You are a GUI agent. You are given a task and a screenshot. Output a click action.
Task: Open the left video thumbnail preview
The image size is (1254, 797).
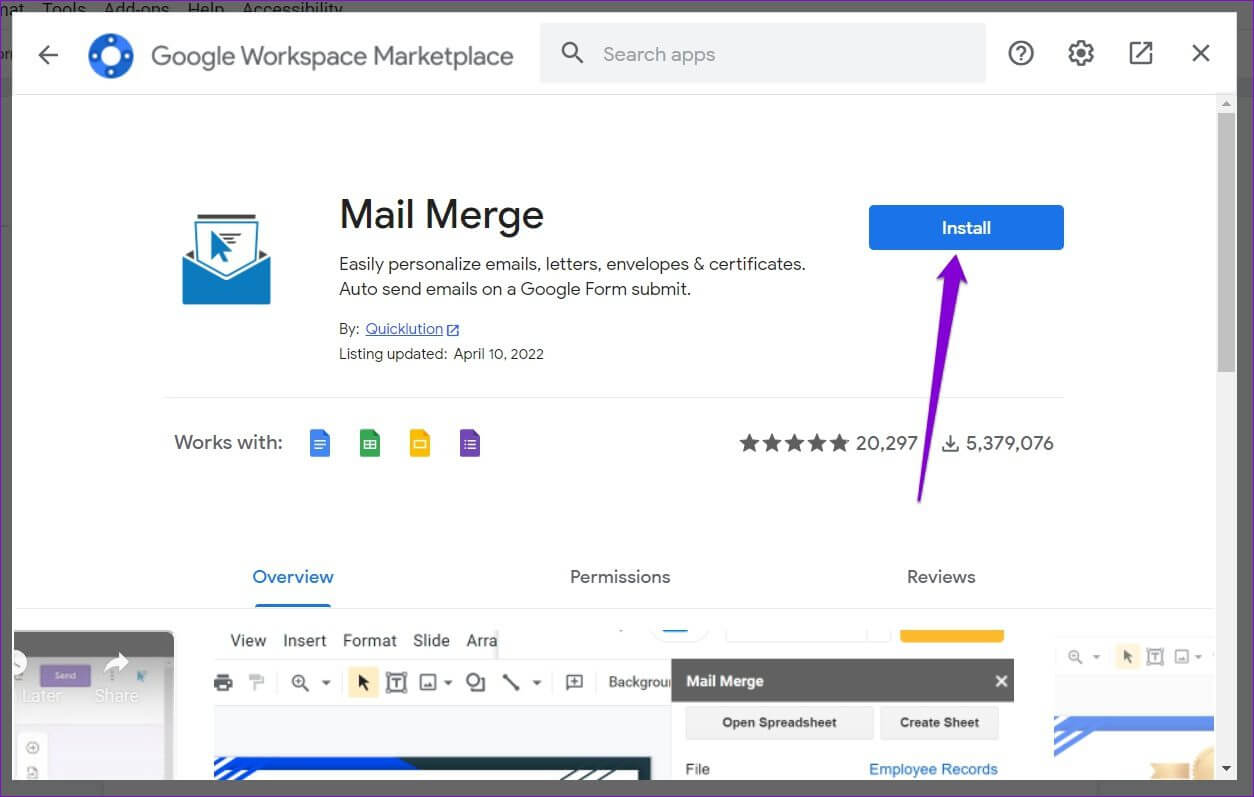click(94, 705)
